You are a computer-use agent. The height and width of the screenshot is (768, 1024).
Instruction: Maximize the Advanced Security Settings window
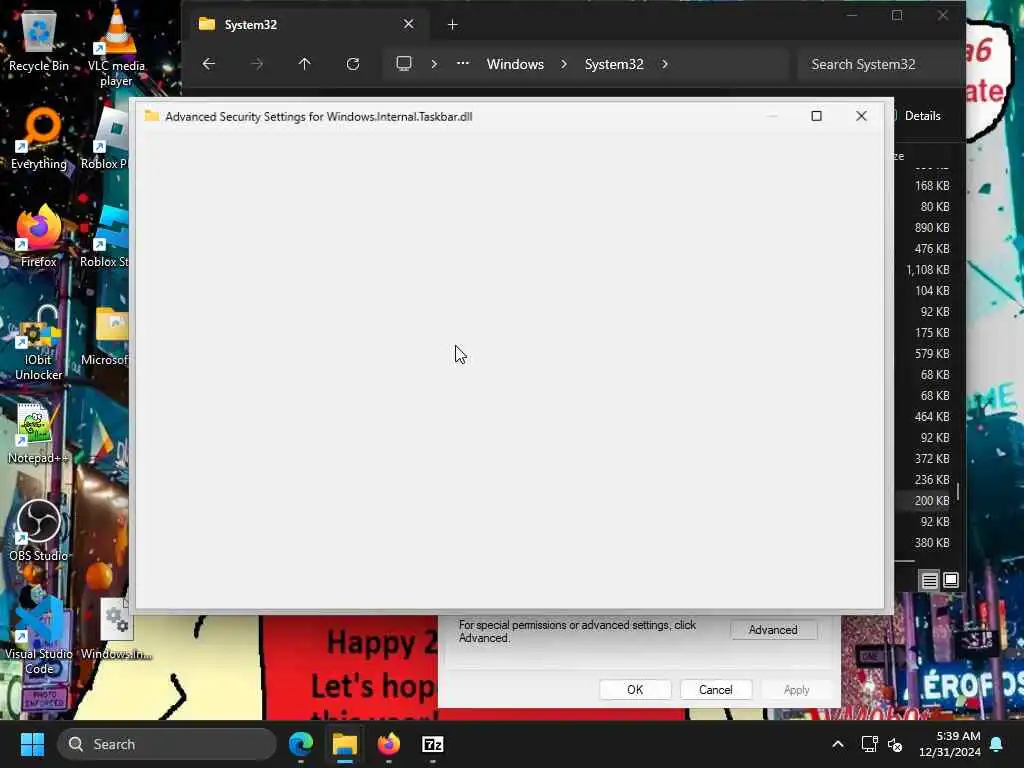pyautogui.click(x=816, y=116)
